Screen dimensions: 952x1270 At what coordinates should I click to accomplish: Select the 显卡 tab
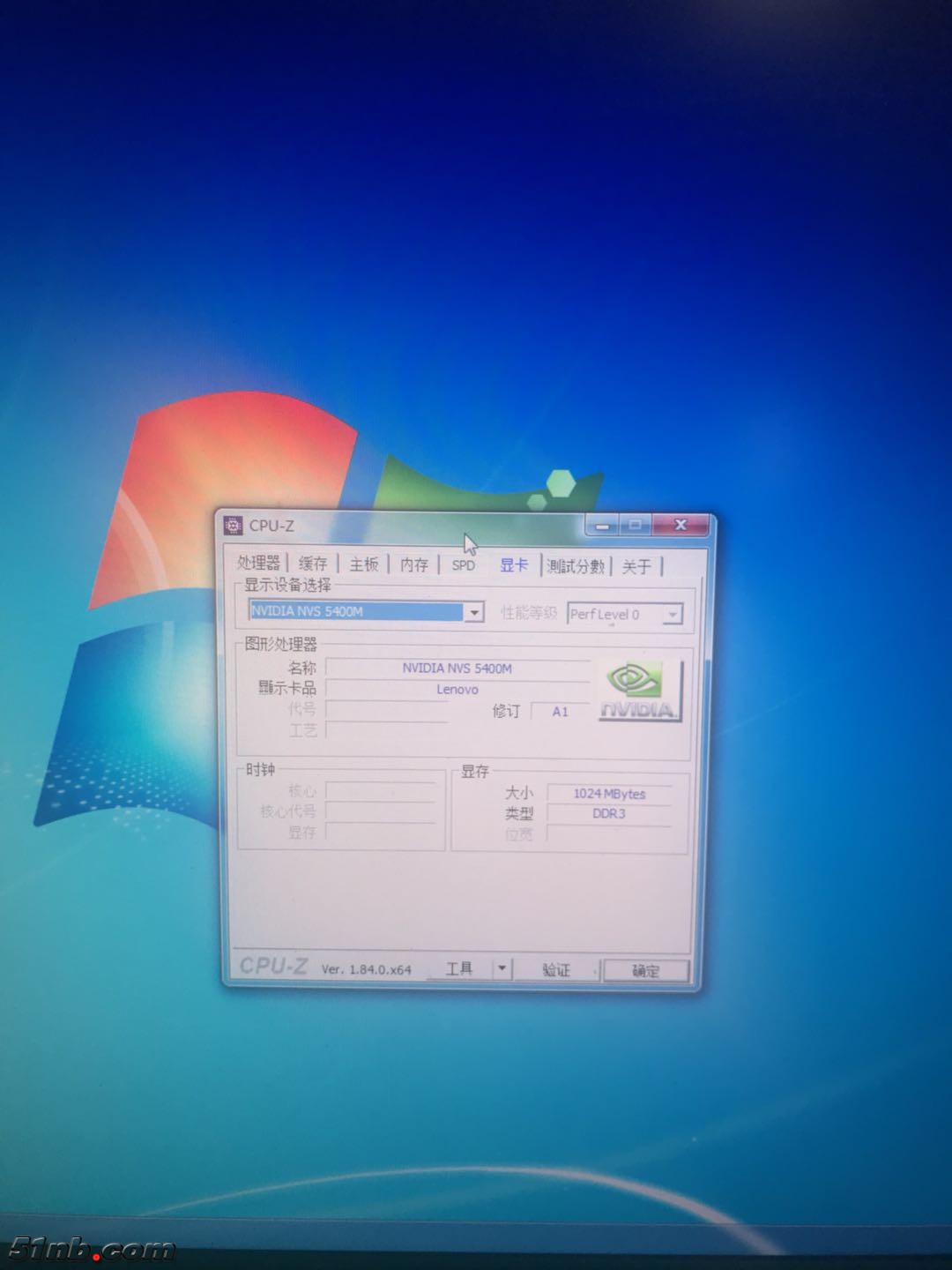(x=514, y=566)
